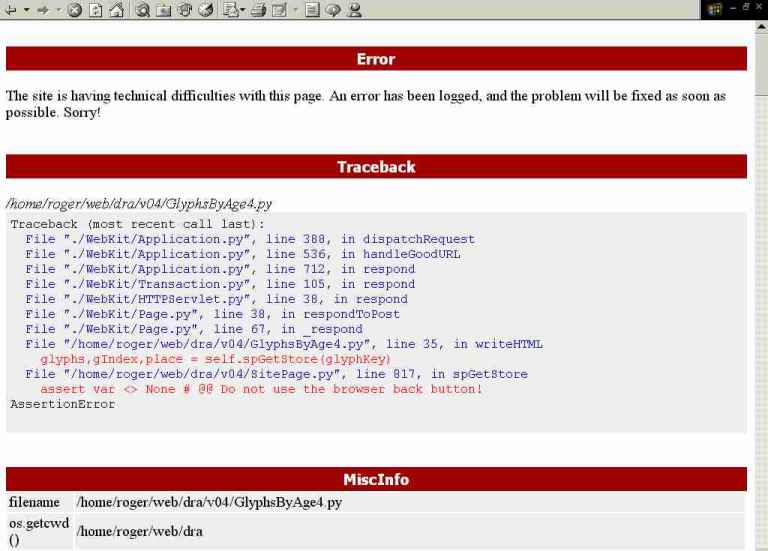Open the Favorites folder icon
Screen dimensions: 768x551
tap(162, 9)
